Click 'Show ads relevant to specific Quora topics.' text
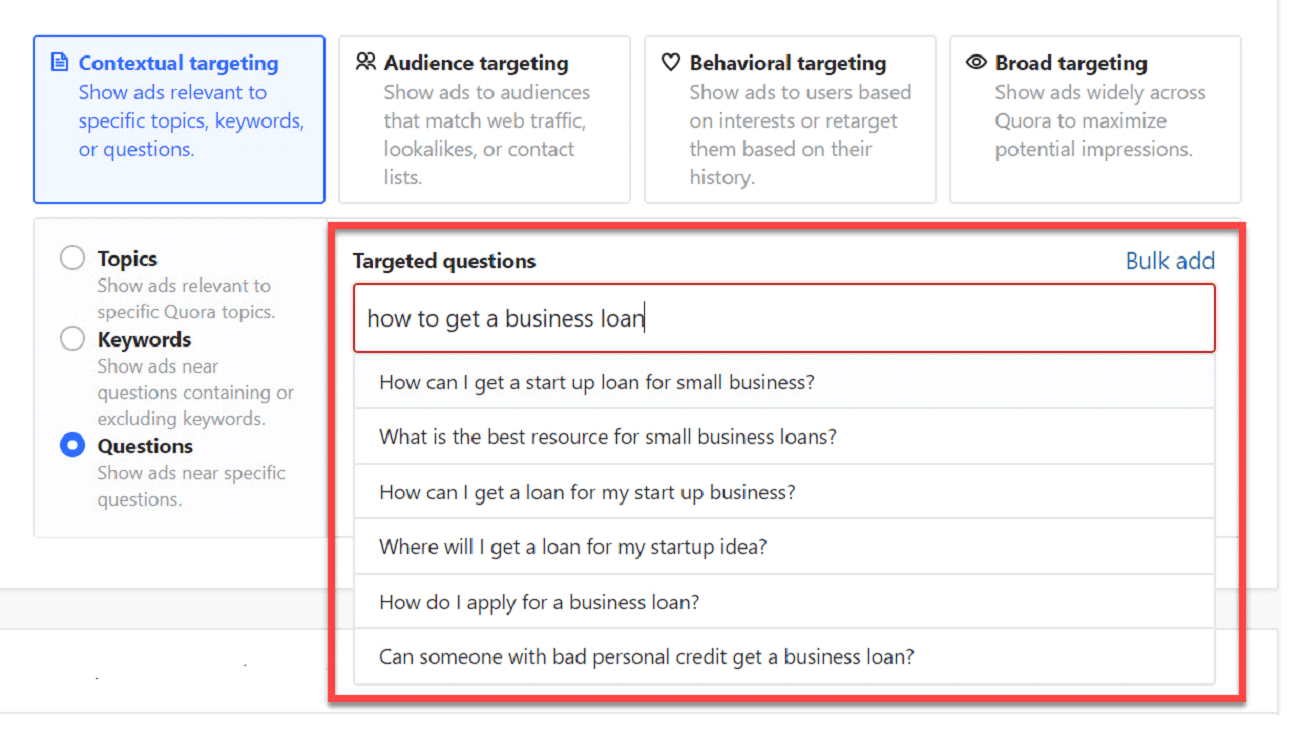 click(x=186, y=298)
